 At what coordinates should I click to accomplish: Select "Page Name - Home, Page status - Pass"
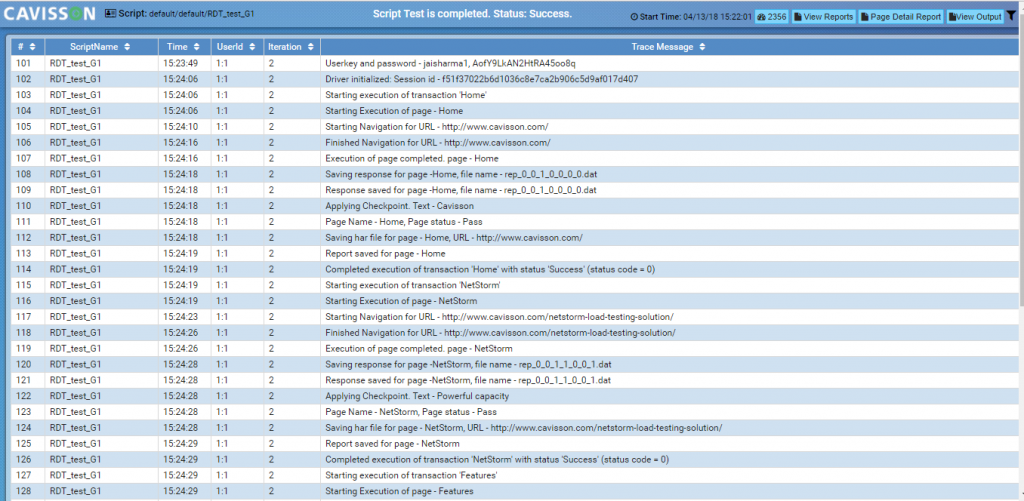(x=404, y=221)
